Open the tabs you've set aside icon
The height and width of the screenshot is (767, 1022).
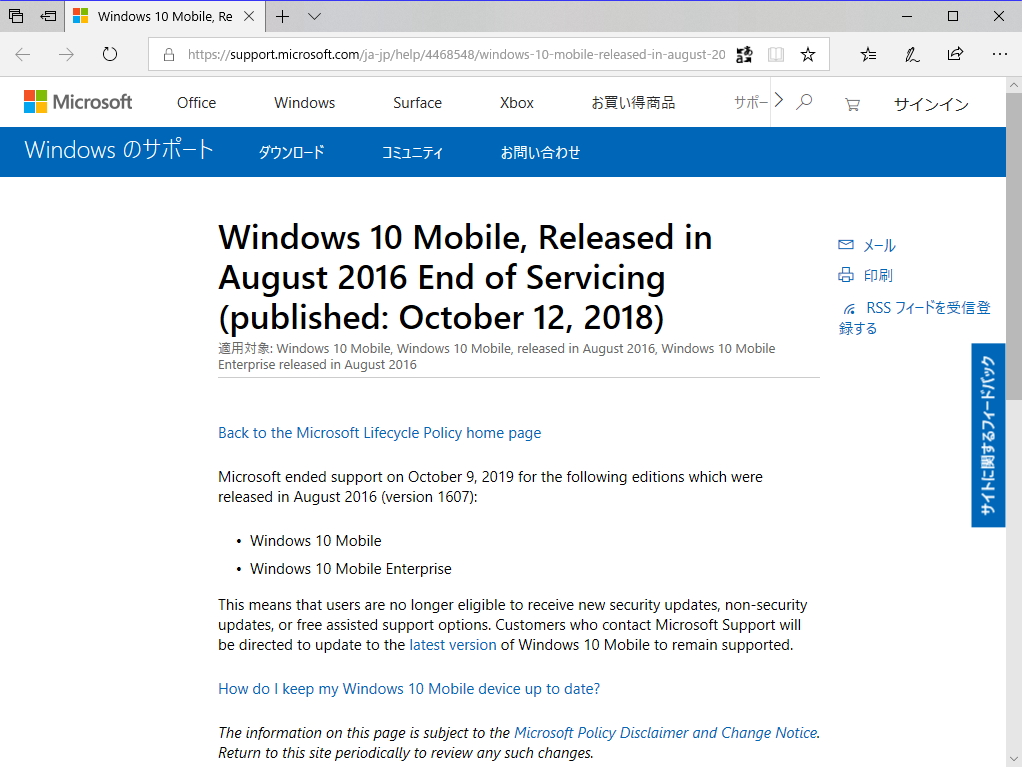16,16
